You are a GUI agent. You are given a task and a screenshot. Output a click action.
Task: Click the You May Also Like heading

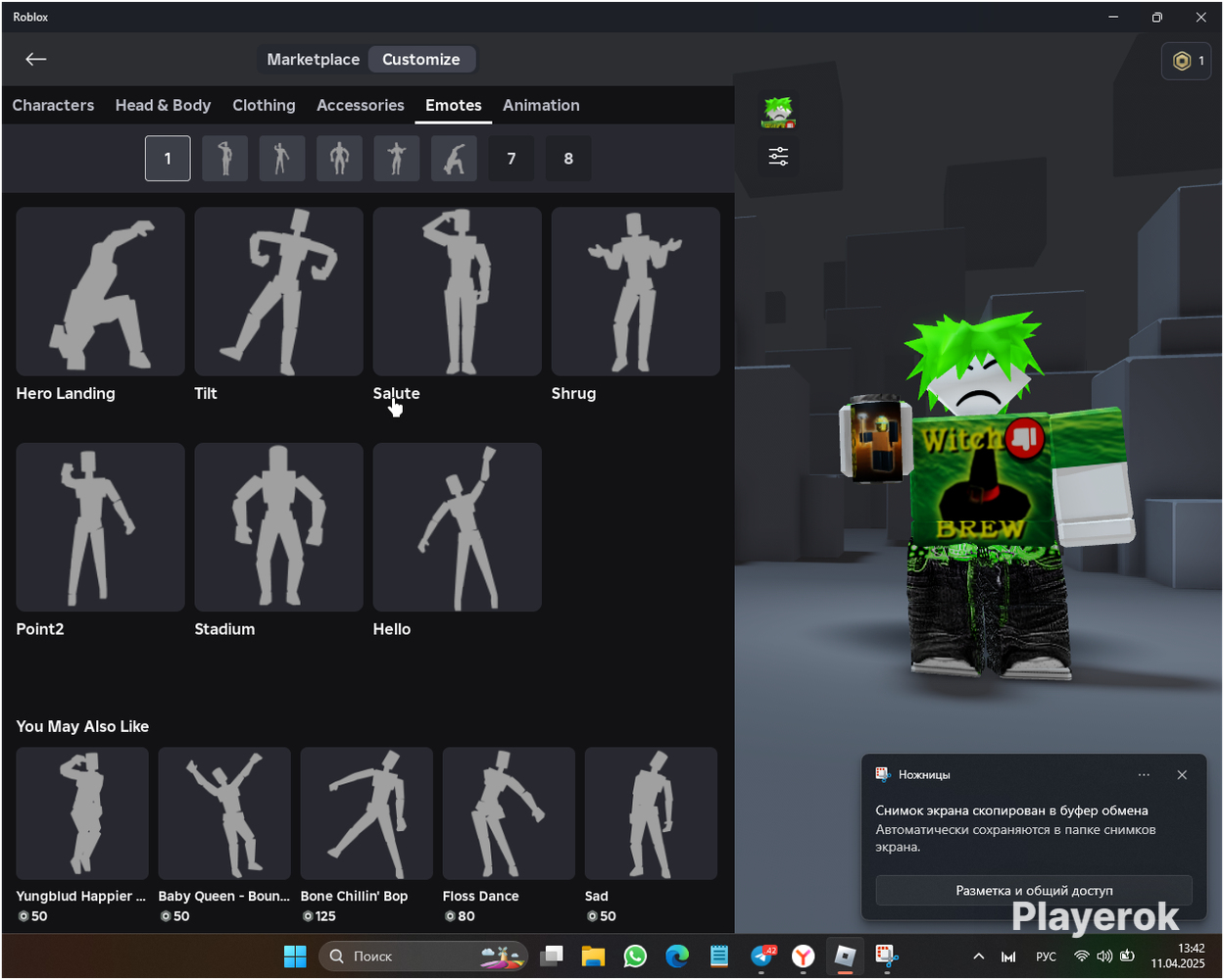click(82, 726)
